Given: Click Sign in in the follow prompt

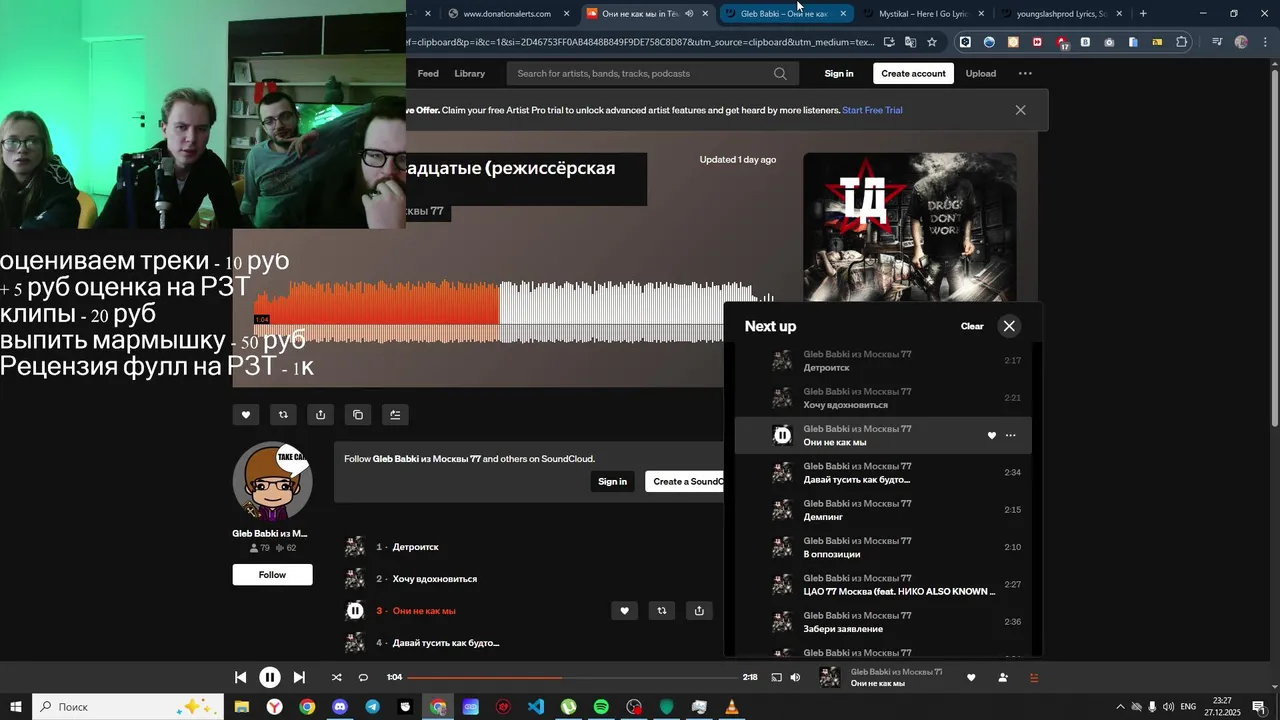Looking at the screenshot, I should [612, 482].
